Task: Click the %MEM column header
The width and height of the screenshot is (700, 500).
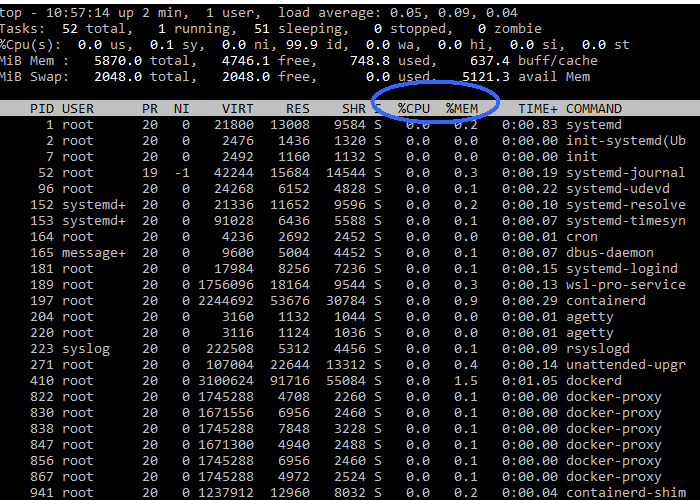Action: click(x=462, y=108)
